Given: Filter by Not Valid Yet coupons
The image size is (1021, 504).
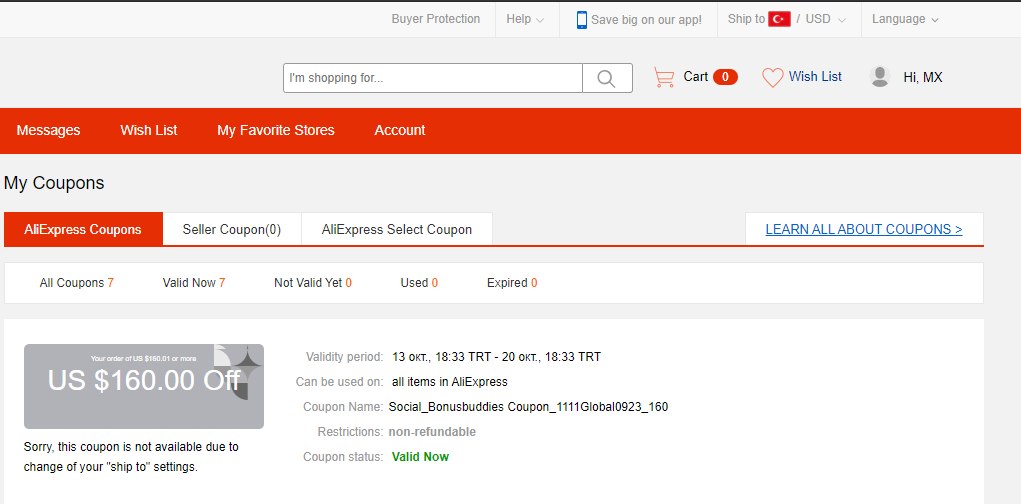Looking at the screenshot, I should 313,283.
